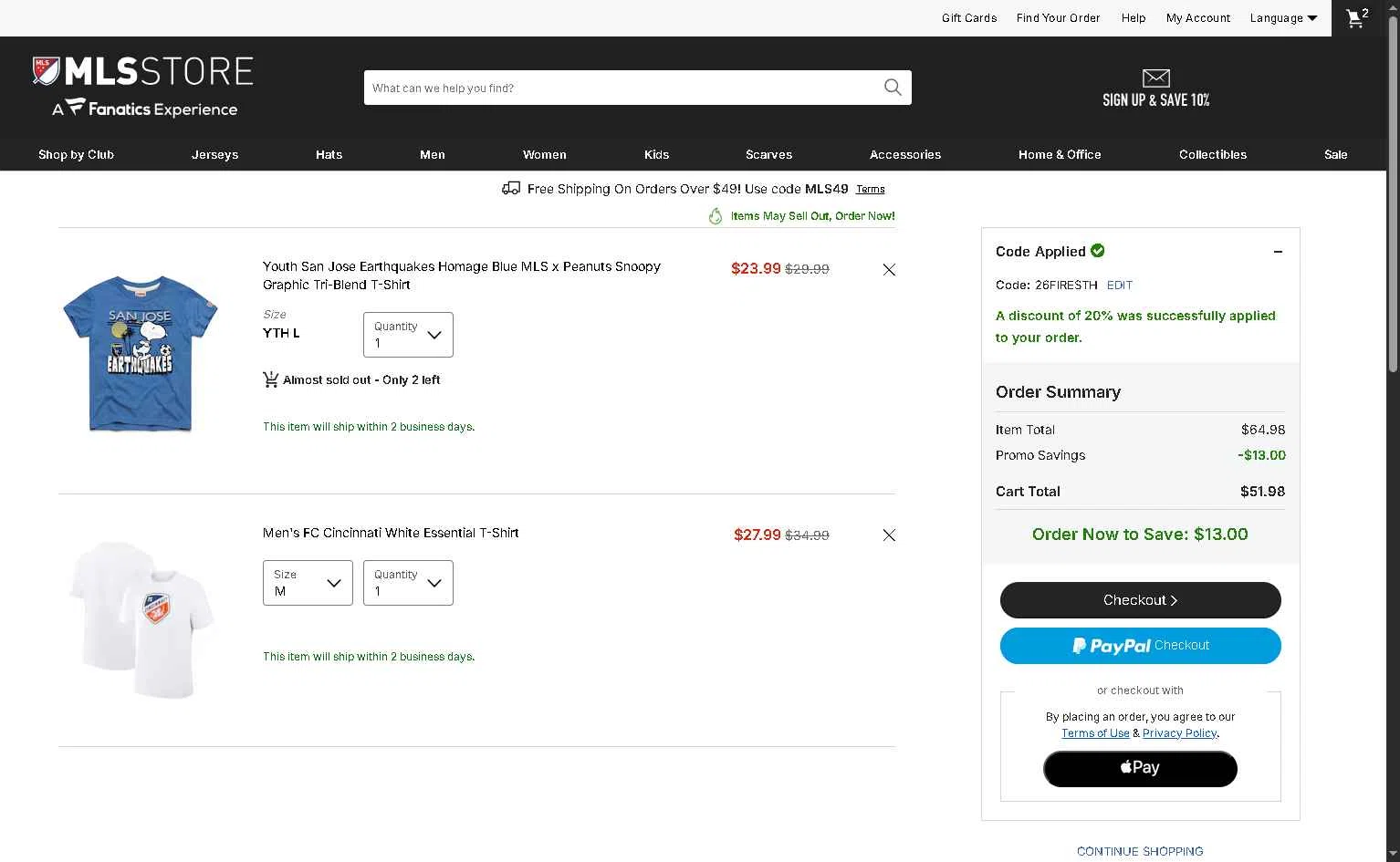Open Size dropdown for Cincinnati T-shirt
This screenshot has width=1400, height=862.
pos(308,583)
